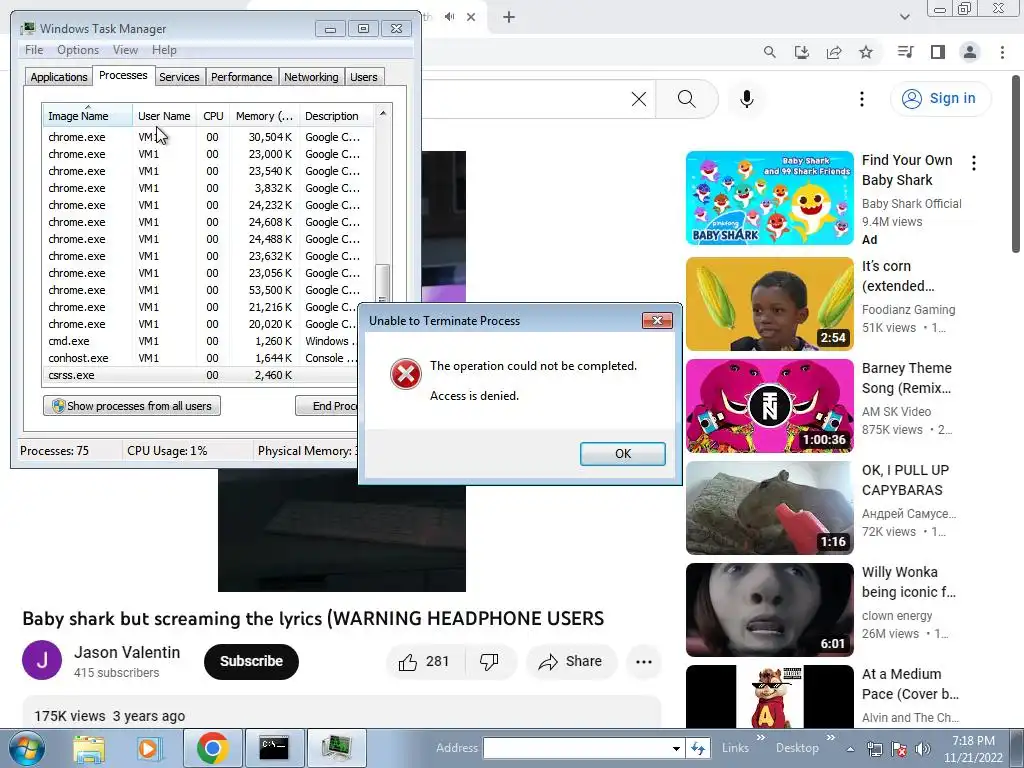Select chrome.exe row with 3,832 K memory
This screenshot has height=768, width=1024.
pyautogui.click(x=208, y=188)
